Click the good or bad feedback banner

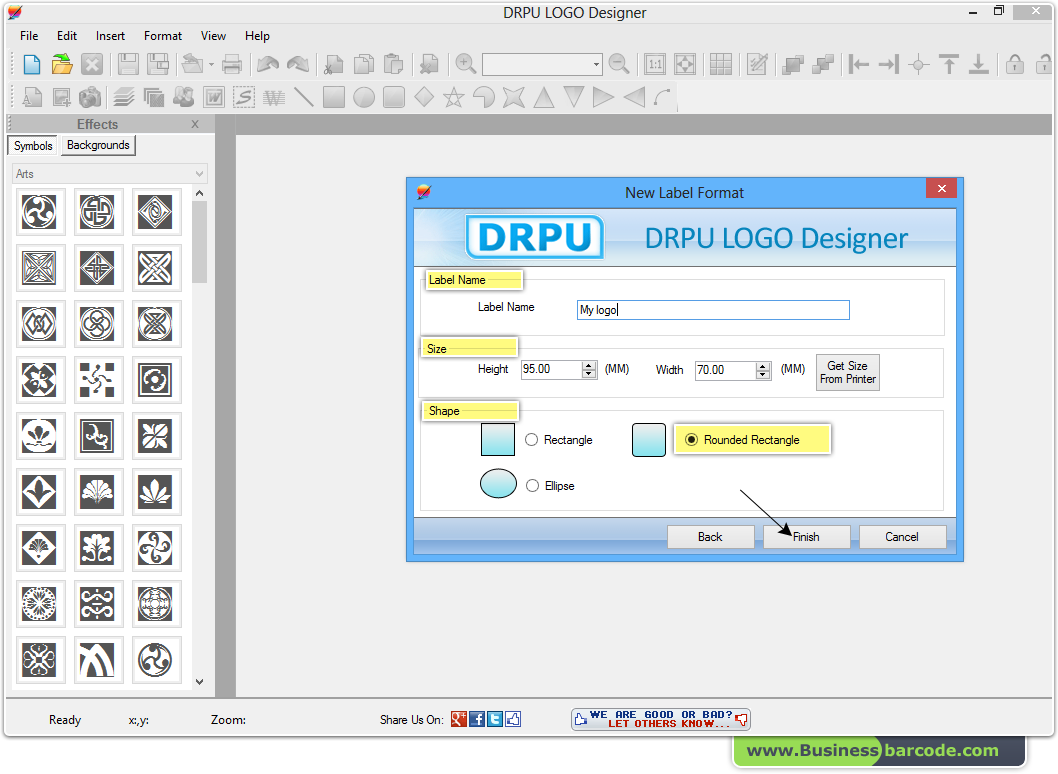click(661, 719)
